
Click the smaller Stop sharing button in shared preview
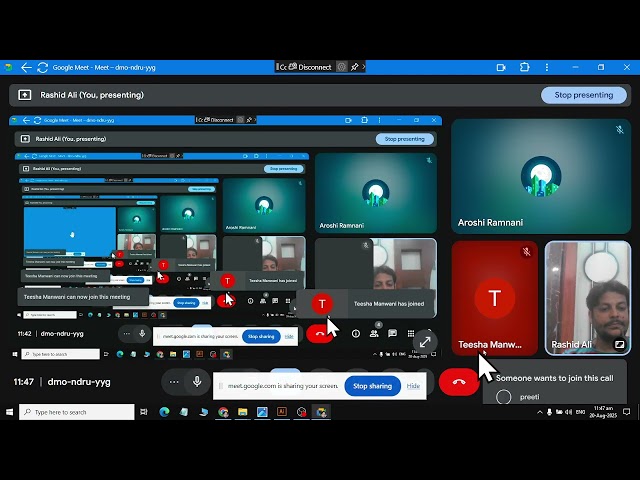click(261, 337)
